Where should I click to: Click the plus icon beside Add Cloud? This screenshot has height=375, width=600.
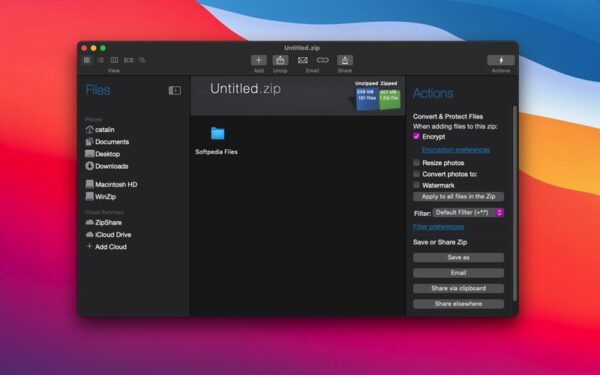pyautogui.click(x=90, y=246)
